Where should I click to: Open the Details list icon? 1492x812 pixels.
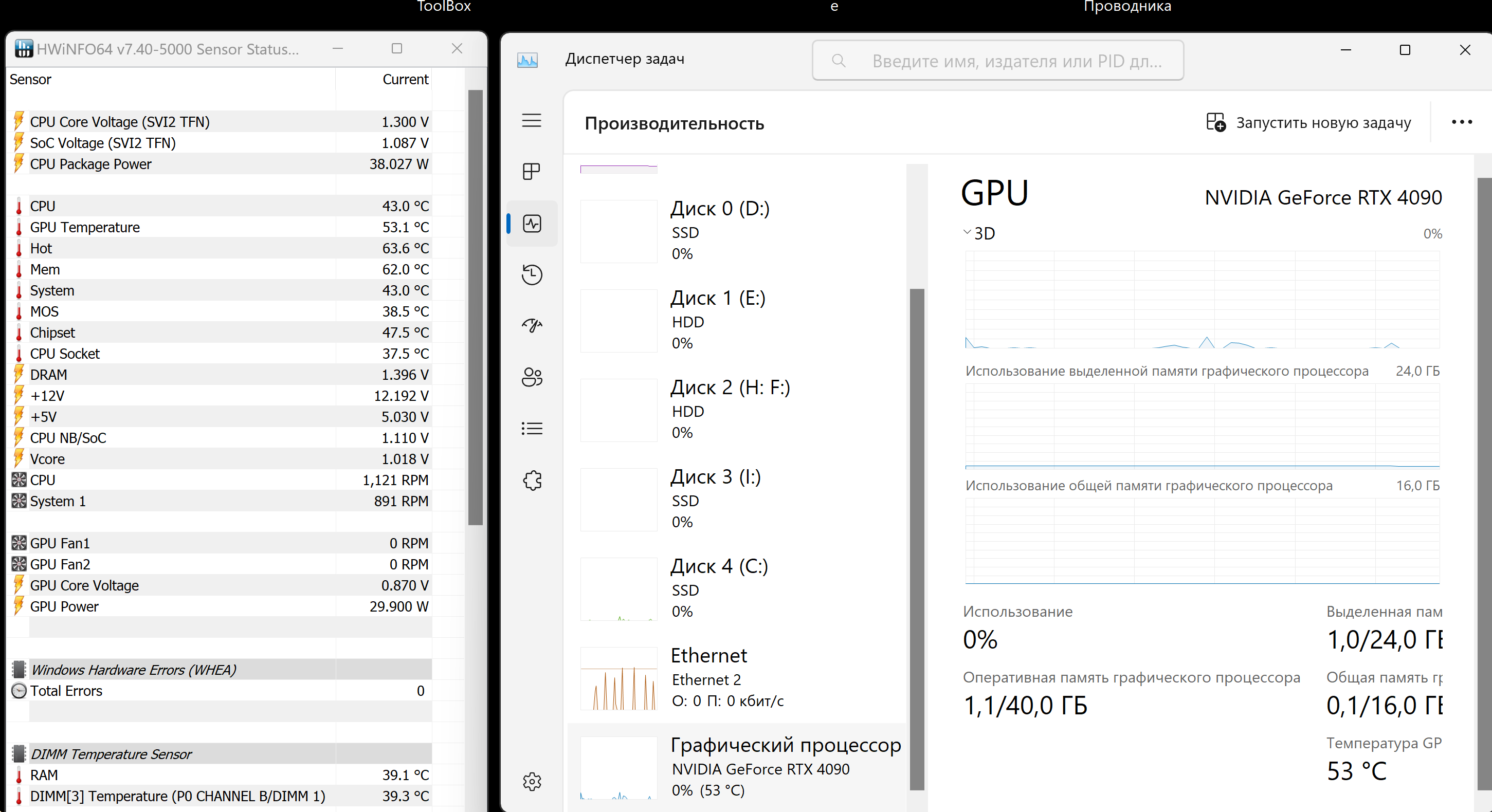click(x=531, y=428)
